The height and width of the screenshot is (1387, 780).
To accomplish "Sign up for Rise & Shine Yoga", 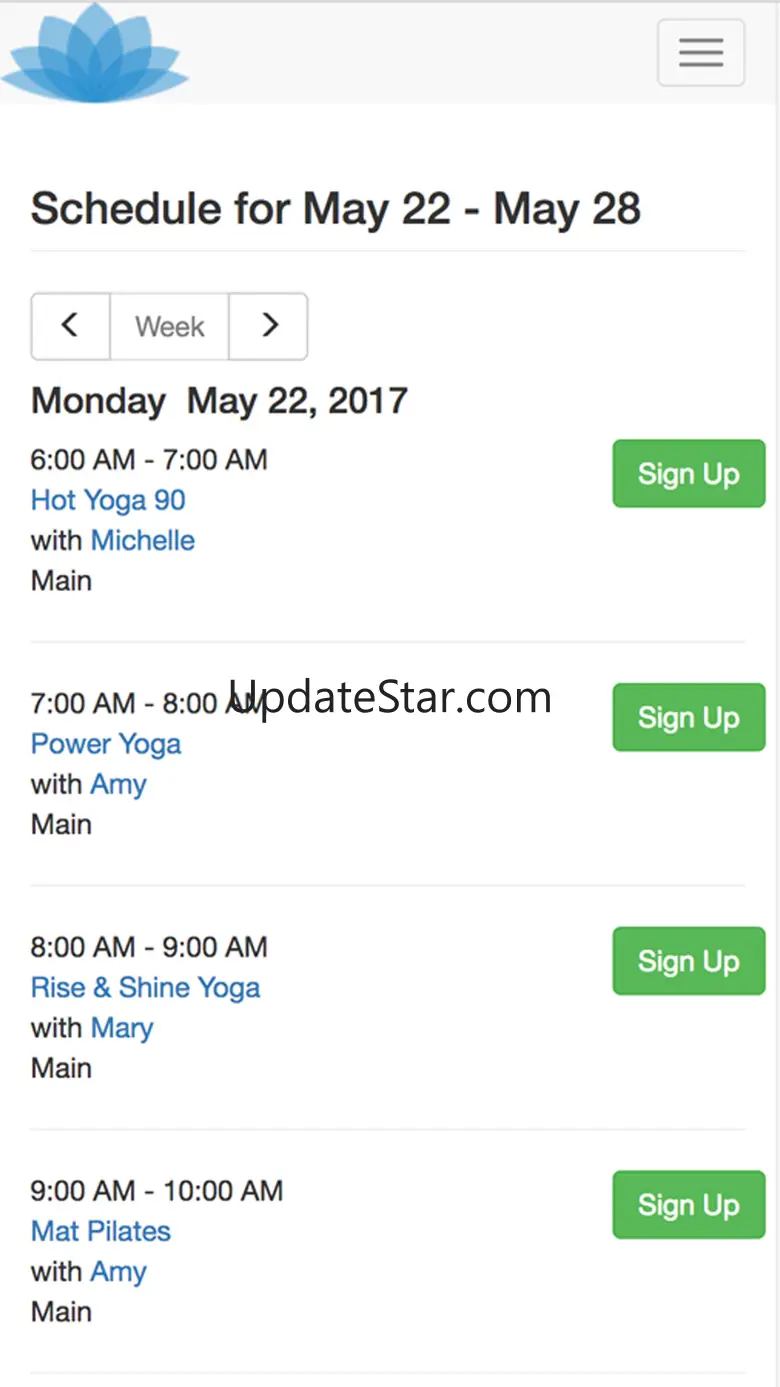I will pyautogui.click(x=688, y=961).
